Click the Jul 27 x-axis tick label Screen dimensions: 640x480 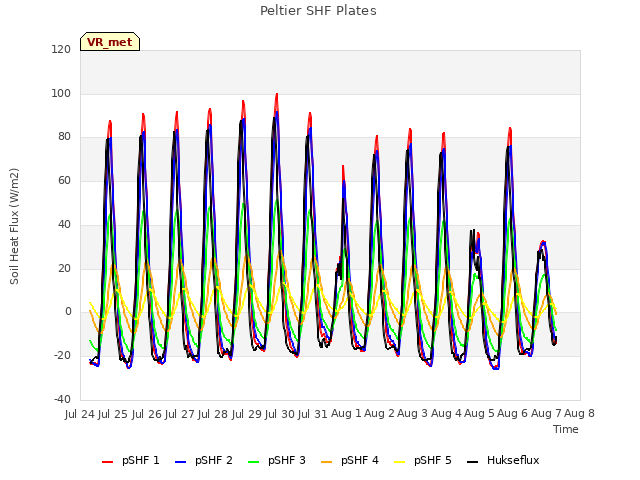click(180, 414)
